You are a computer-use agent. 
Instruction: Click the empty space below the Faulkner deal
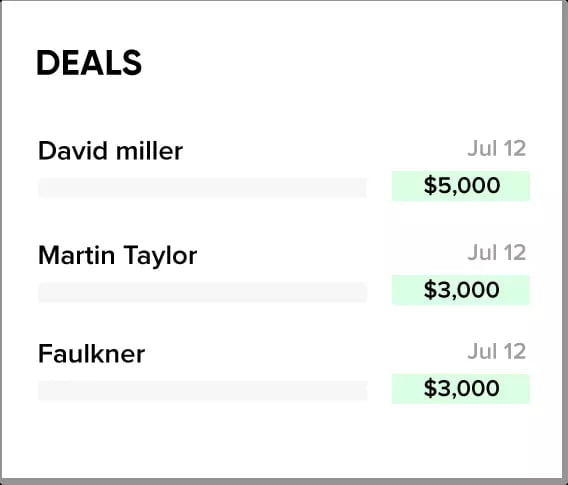(x=283, y=440)
